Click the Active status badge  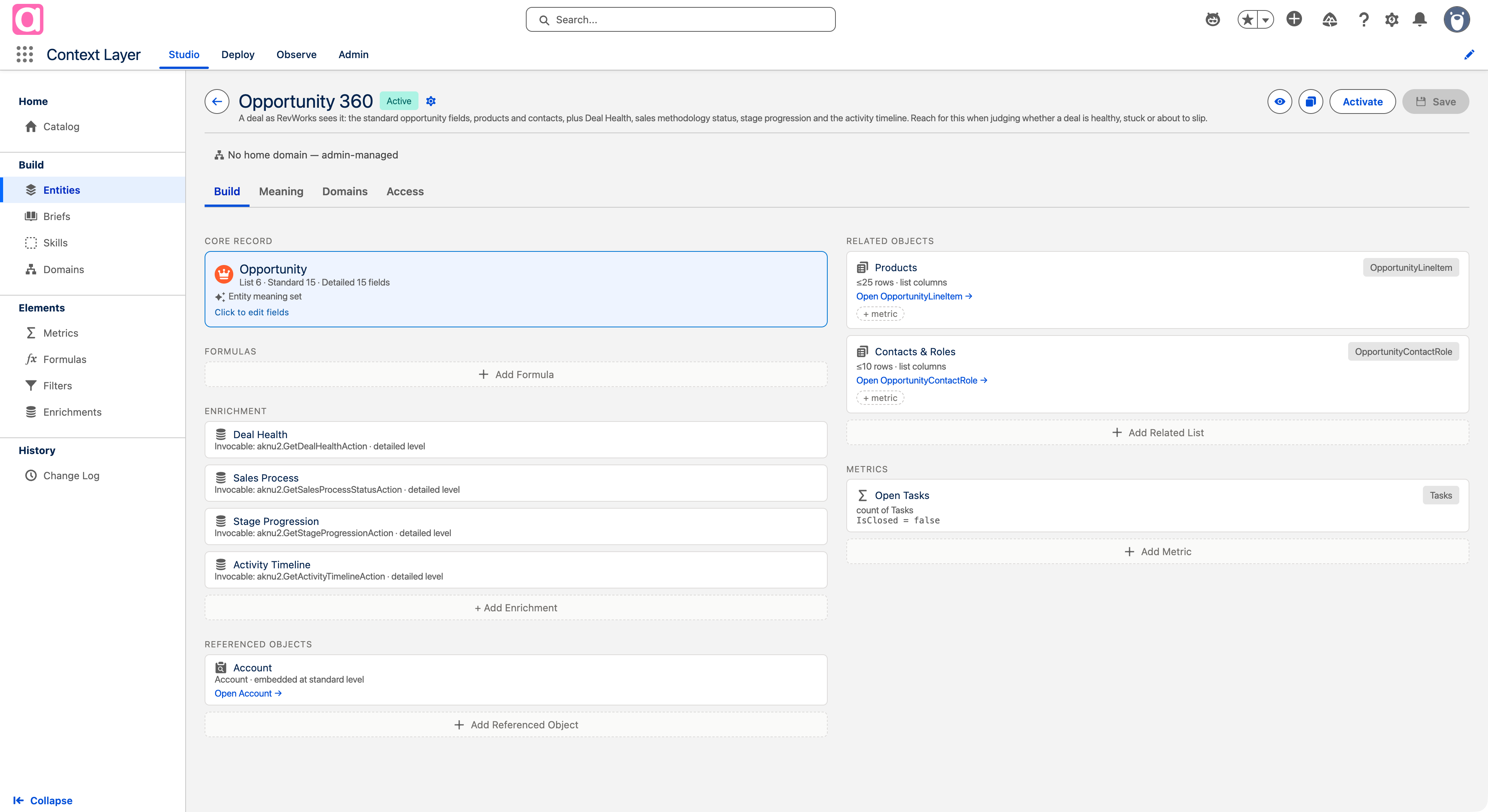click(399, 101)
